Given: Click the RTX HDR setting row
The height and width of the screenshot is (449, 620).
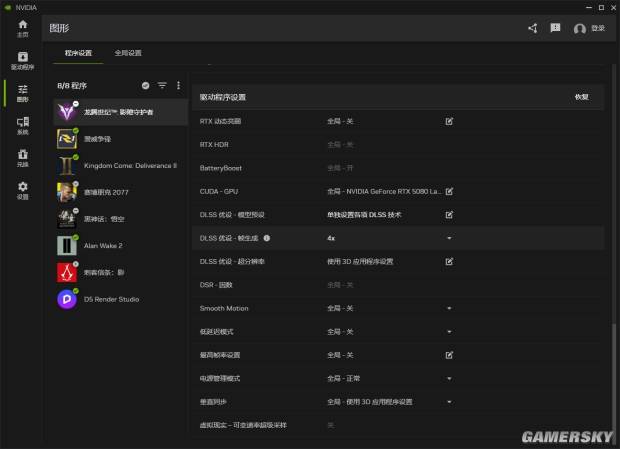Looking at the screenshot, I should [397, 145].
